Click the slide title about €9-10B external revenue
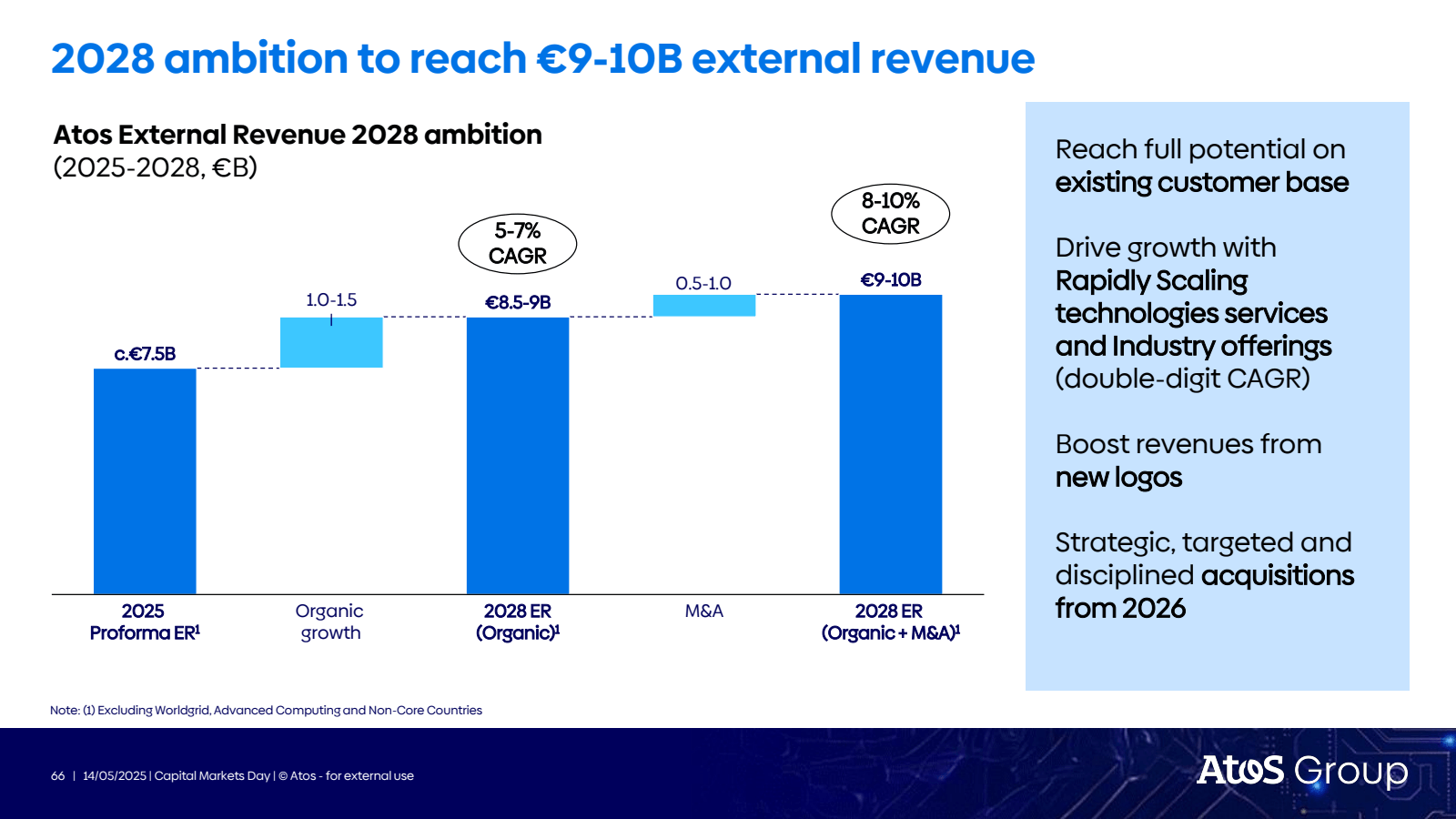This screenshot has width=1456, height=819. coord(542,58)
